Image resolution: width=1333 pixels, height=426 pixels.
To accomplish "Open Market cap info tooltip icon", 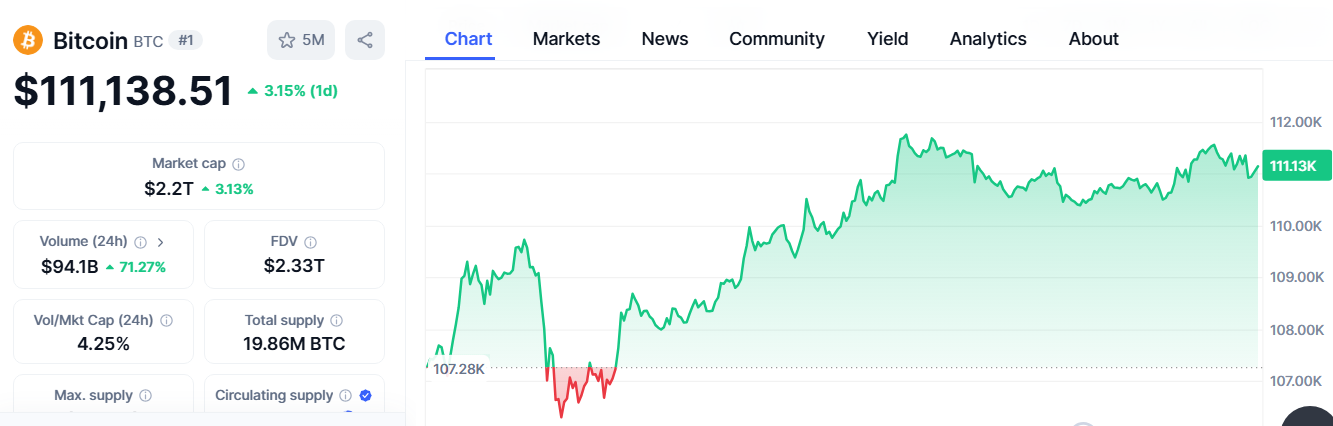I will [x=239, y=164].
